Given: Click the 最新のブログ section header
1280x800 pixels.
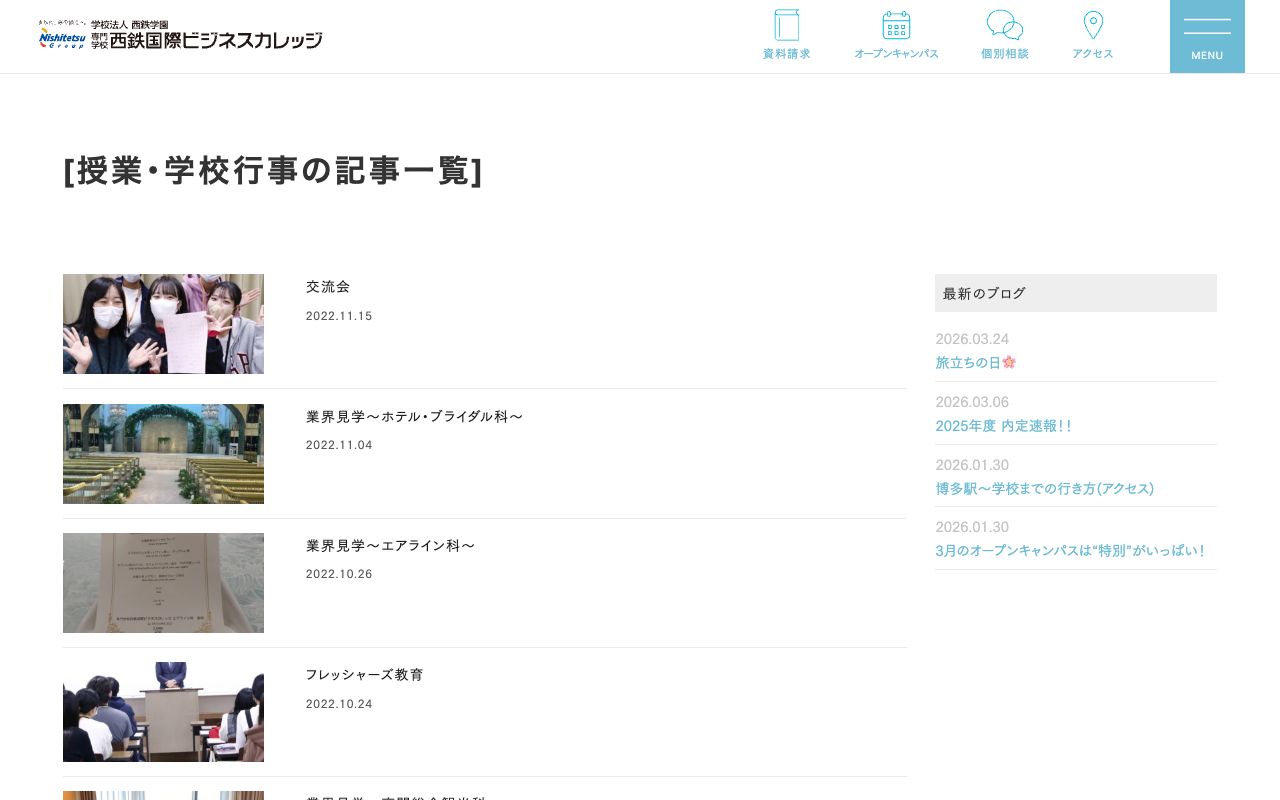Looking at the screenshot, I should point(982,293).
